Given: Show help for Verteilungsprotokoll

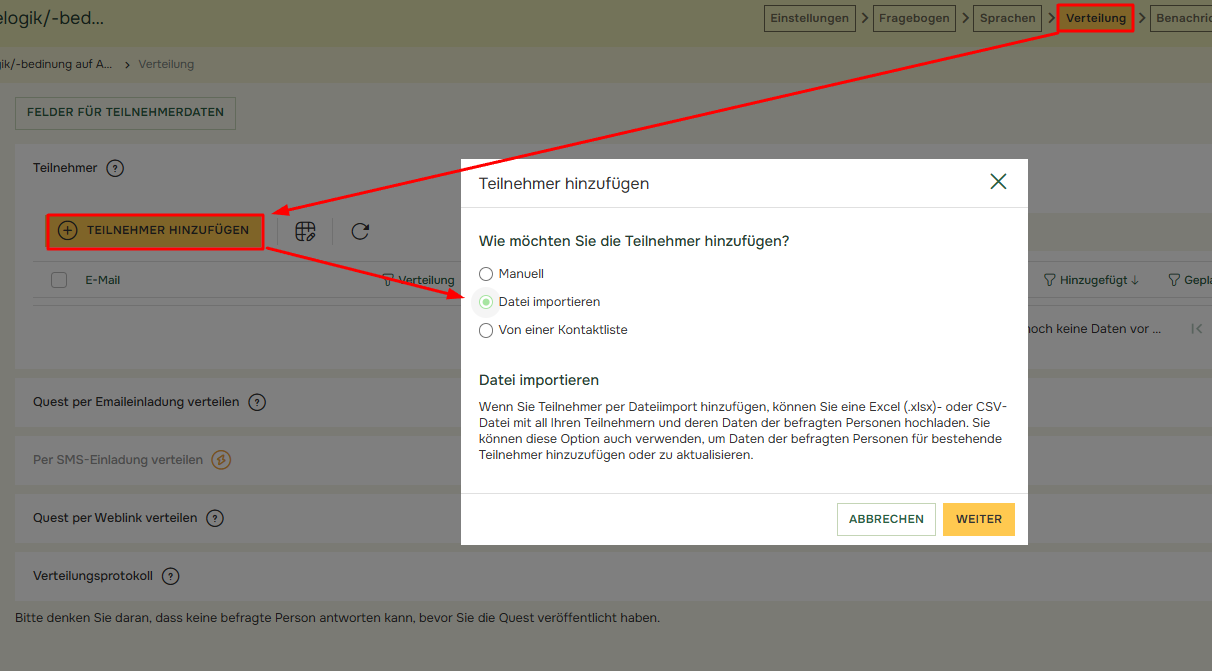Looking at the screenshot, I should tap(171, 576).
